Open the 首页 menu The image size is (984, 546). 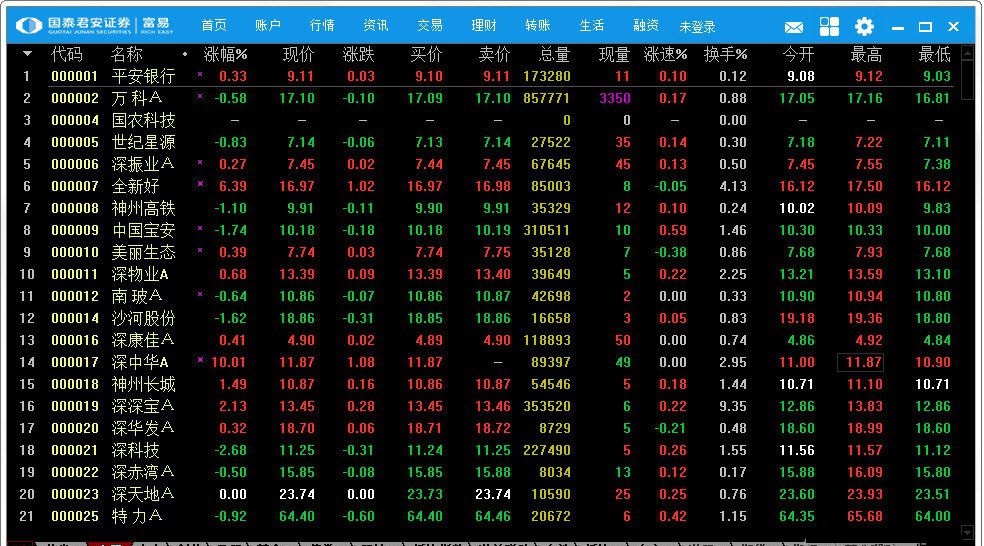[214, 25]
